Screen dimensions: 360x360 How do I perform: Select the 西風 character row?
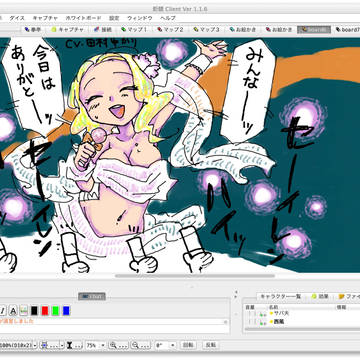(x=302, y=322)
